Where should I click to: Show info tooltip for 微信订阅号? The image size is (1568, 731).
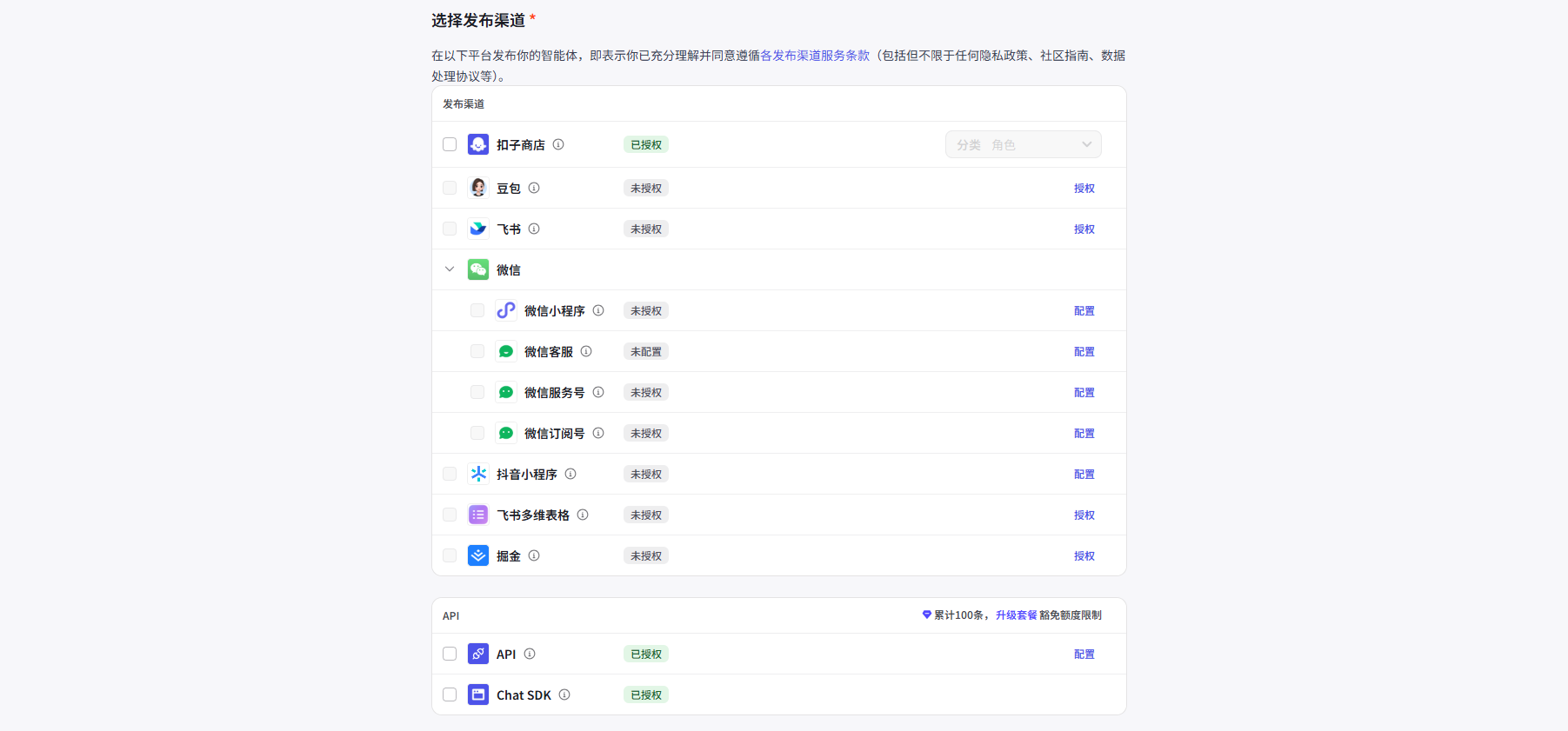click(598, 433)
